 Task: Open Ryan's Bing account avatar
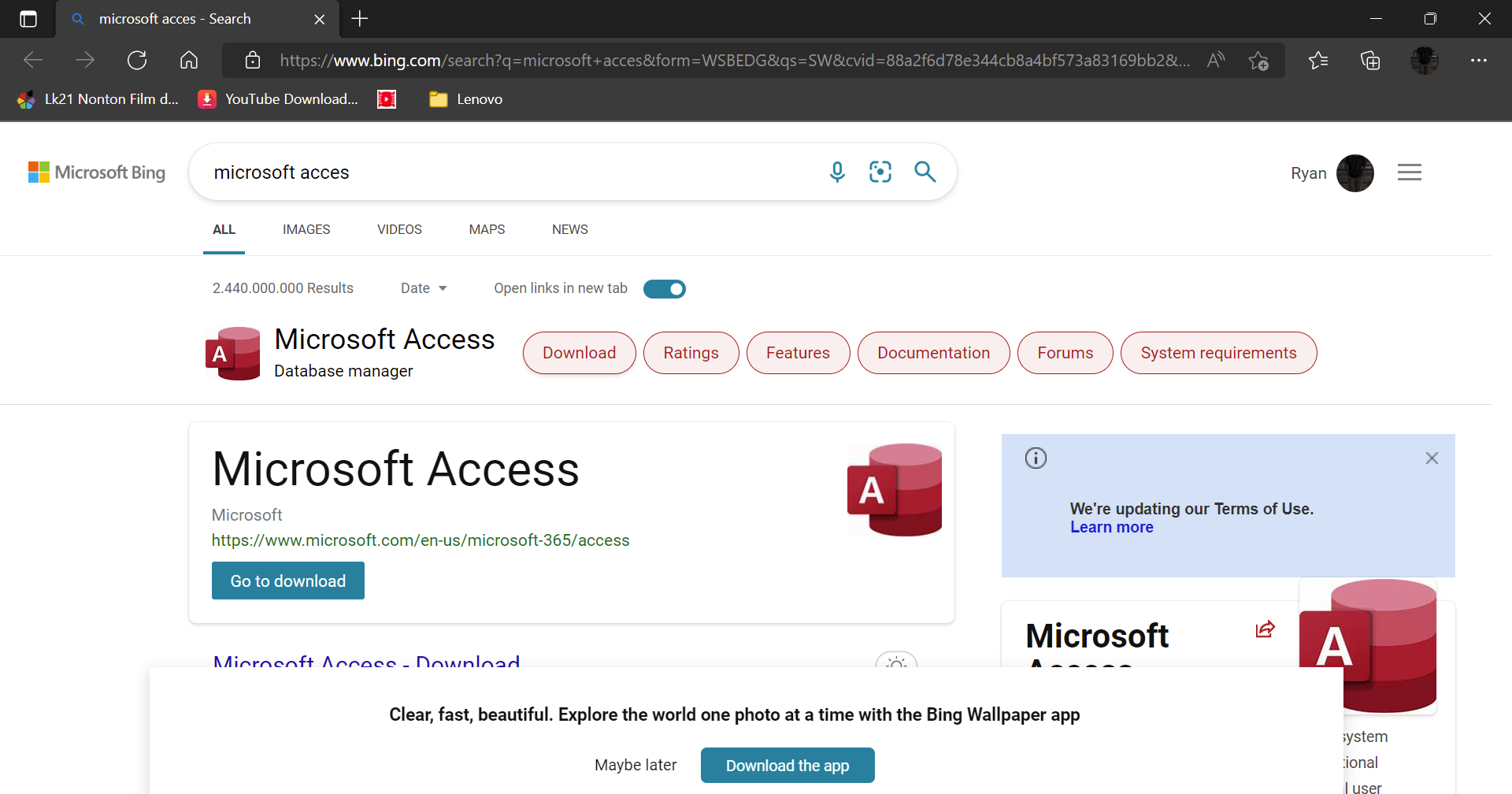[x=1355, y=173]
